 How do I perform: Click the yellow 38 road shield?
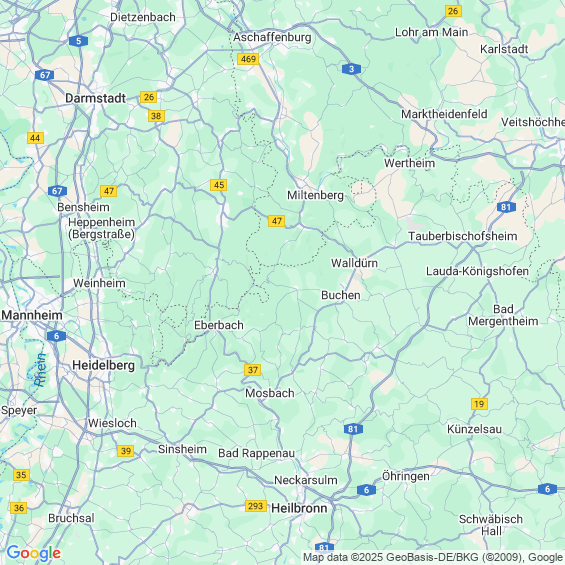(156, 116)
